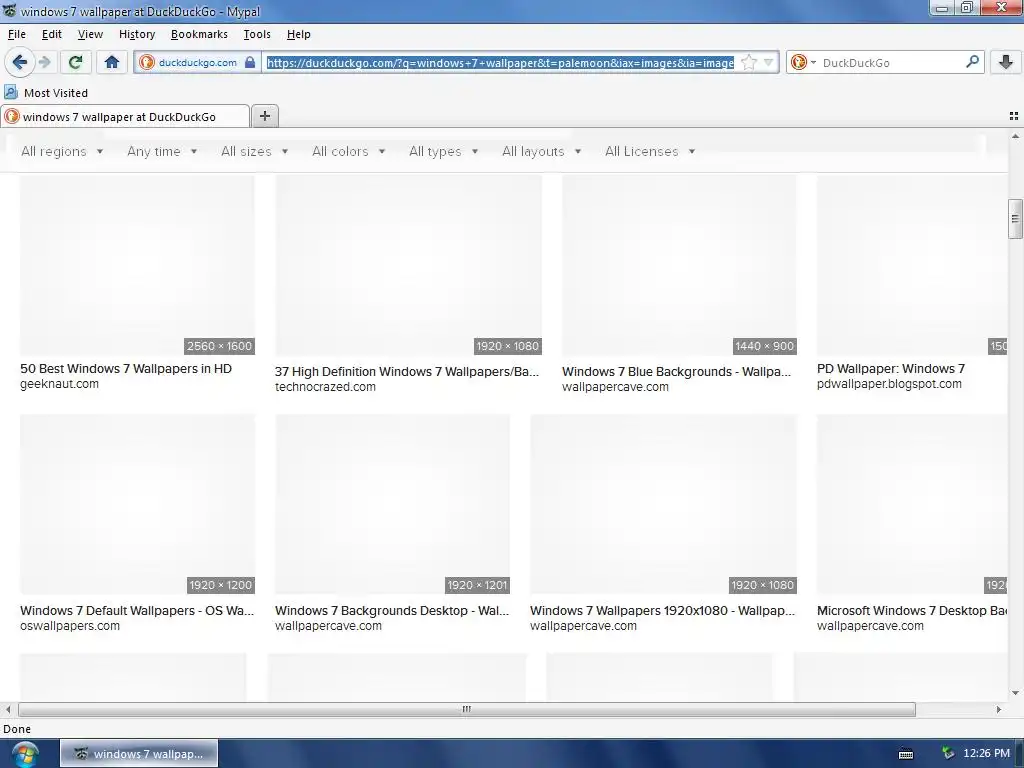The image size is (1024, 768).
Task: Reload the page with the refresh icon
Action: click(75, 63)
